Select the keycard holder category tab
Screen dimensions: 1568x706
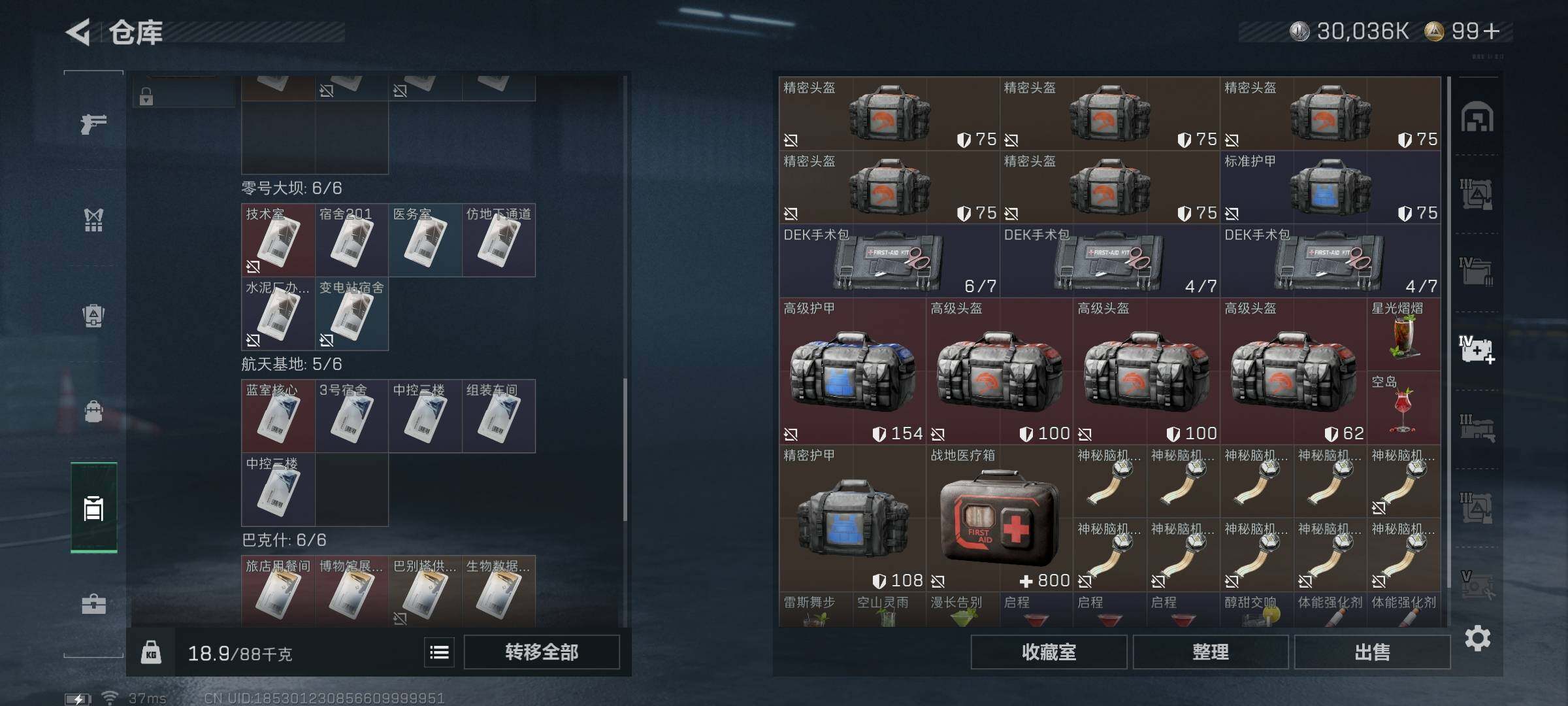pos(93,508)
